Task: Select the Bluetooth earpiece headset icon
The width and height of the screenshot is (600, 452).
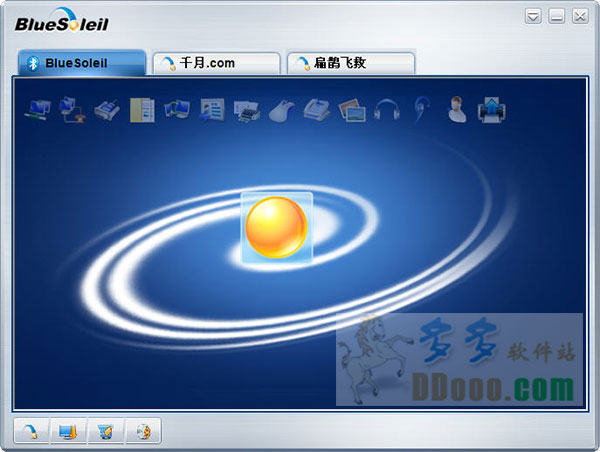Action: tap(422, 109)
